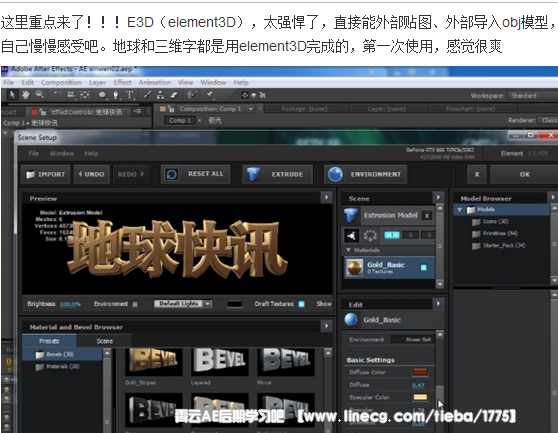Open the After Effects Composition menu
The image size is (558, 433).
pos(61,83)
